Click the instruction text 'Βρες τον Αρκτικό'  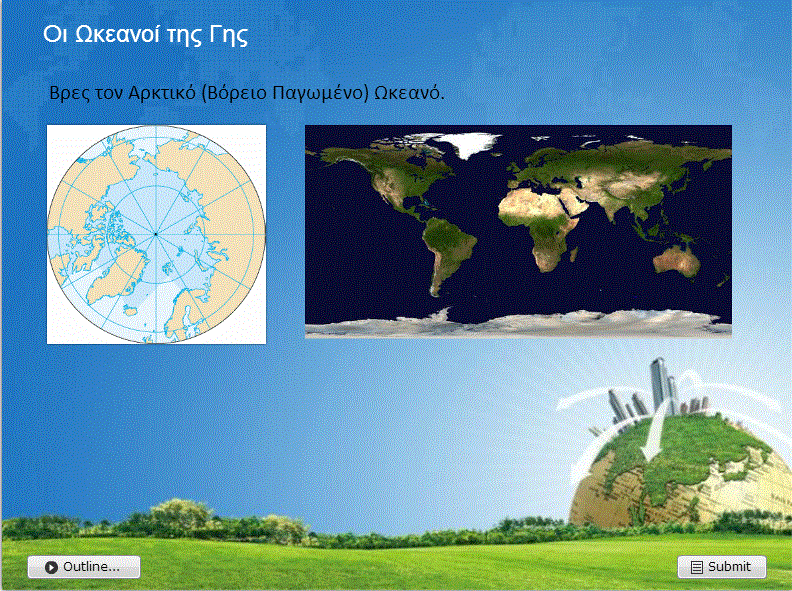123,93
